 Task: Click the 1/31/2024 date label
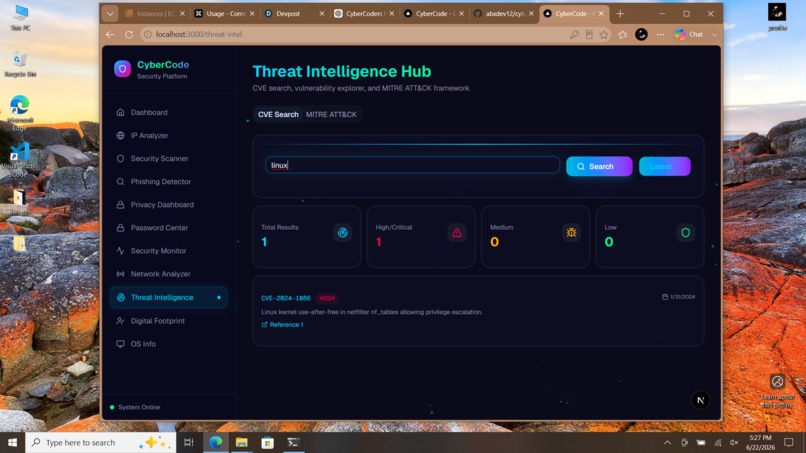(x=679, y=297)
